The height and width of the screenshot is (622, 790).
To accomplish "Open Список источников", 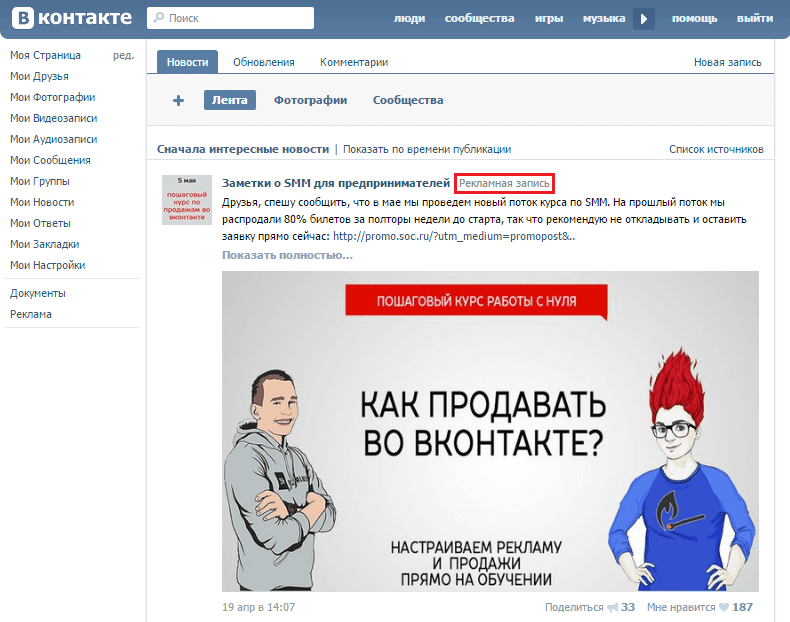I will (x=716, y=149).
